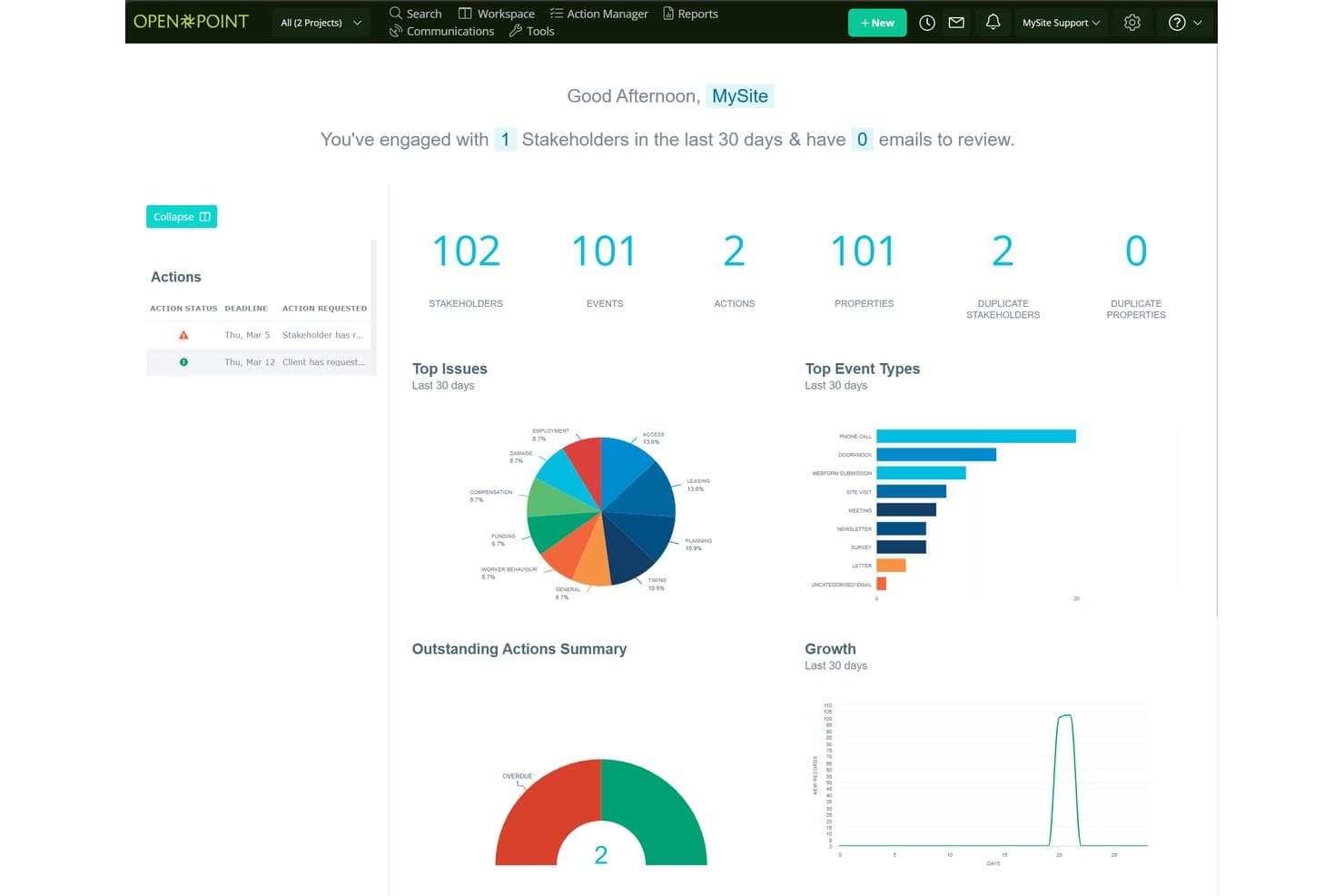
Task: Open the envelope mail icon
Action: (x=956, y=23)
